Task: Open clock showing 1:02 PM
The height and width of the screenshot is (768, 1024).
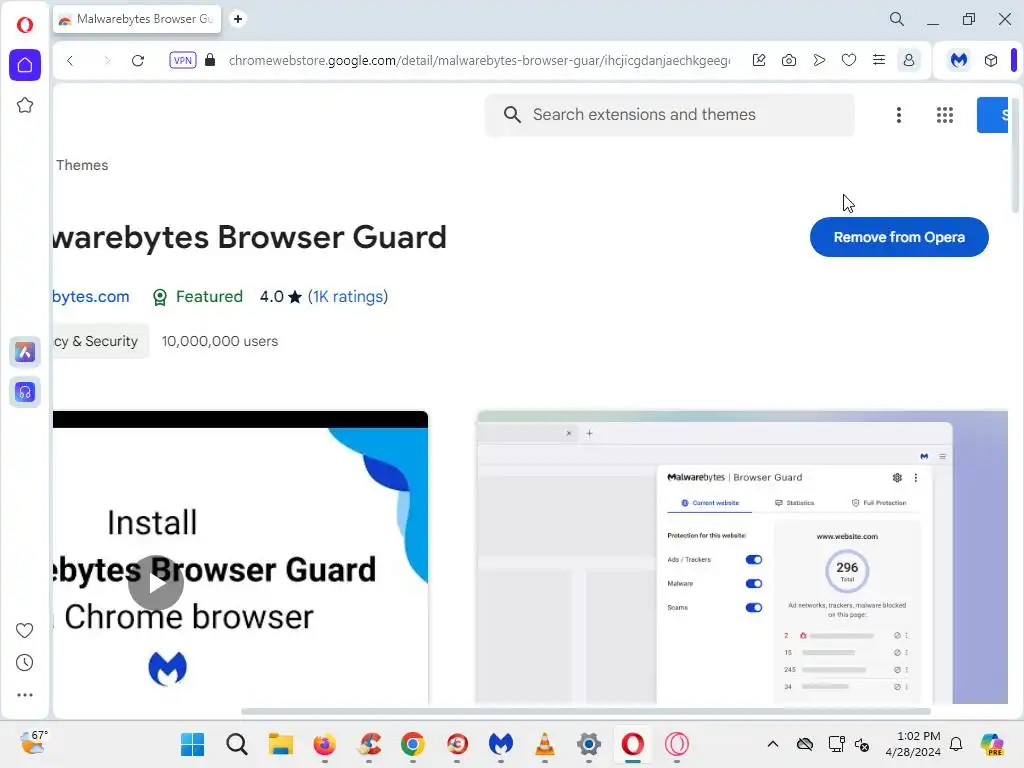Action: [x=913, y=744]
